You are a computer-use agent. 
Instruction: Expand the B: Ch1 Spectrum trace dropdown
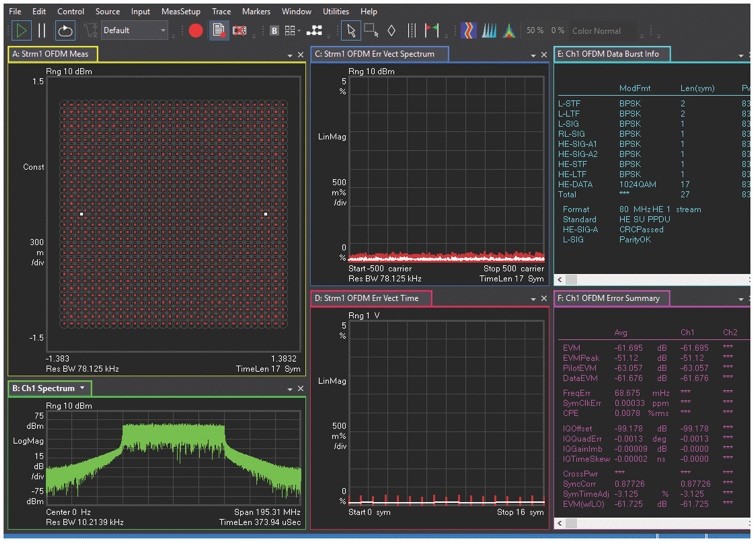click(83, 387)
